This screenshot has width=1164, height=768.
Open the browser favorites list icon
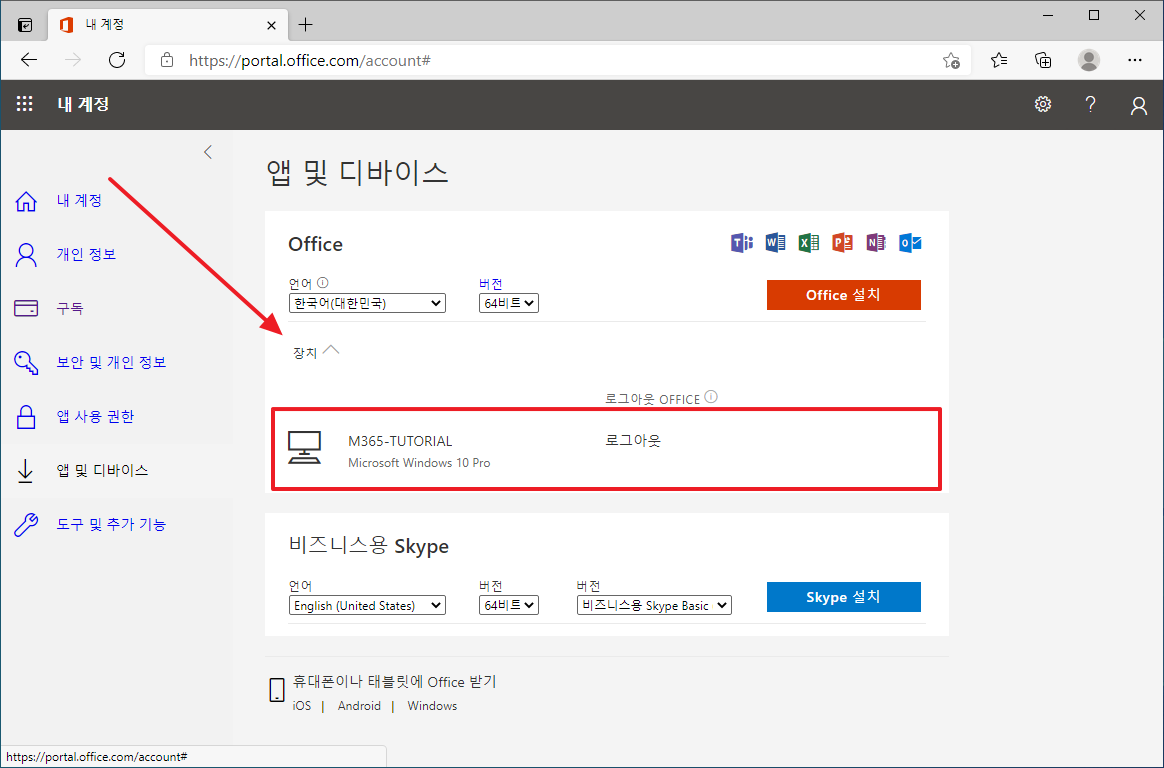999,60
